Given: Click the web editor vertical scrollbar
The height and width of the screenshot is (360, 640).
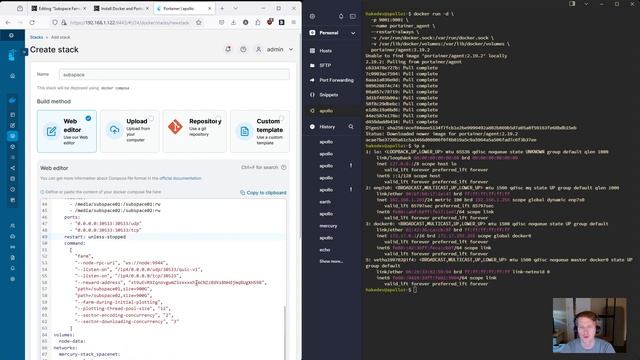Looking at the screenshot, I should (284, 333).
